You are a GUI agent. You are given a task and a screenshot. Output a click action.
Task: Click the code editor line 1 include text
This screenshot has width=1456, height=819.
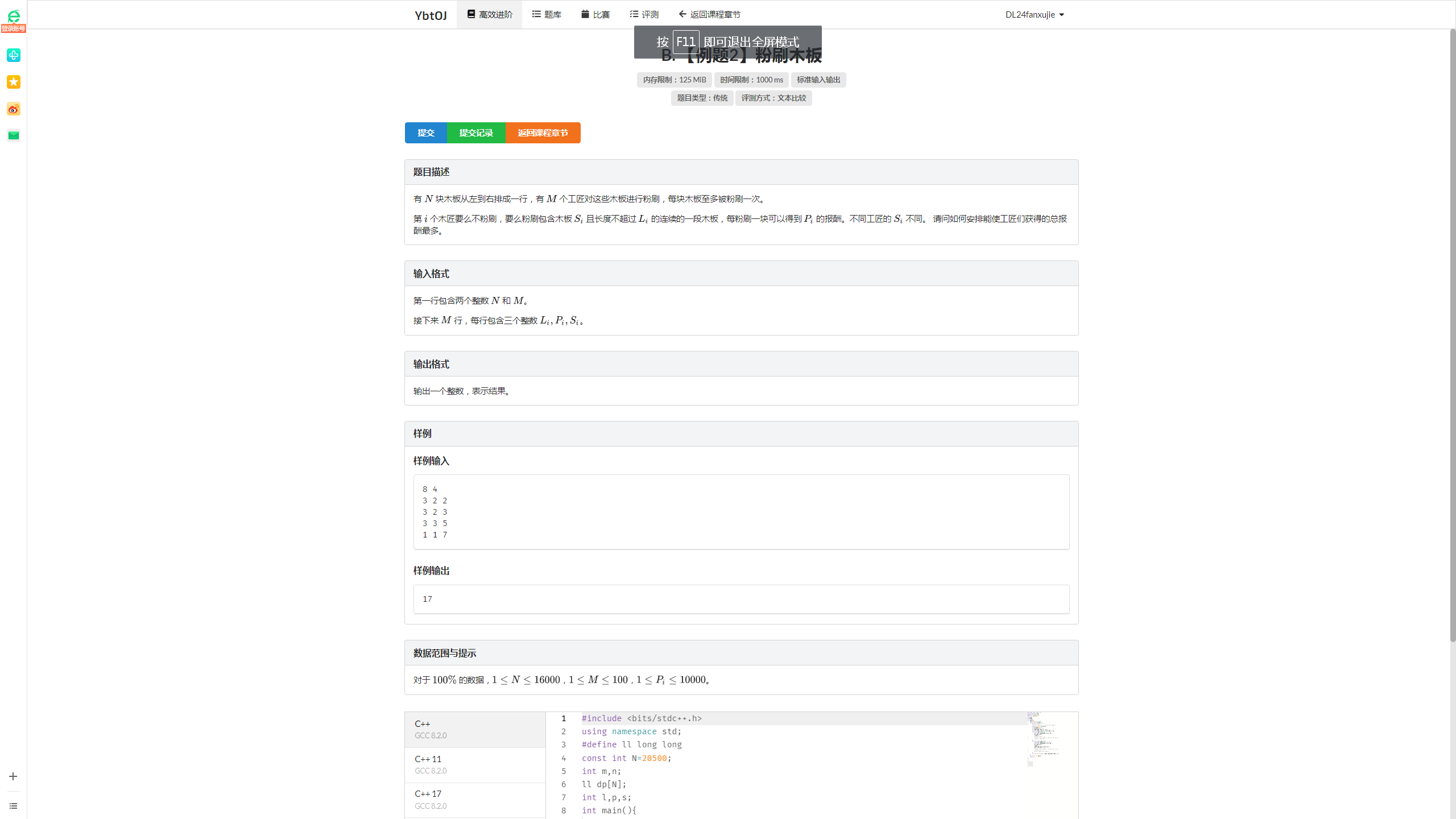click(x=642, y=718)
